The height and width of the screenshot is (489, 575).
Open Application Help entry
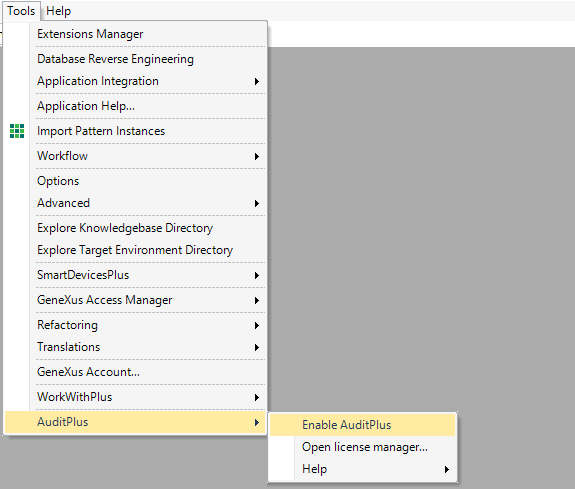point(135,106)
